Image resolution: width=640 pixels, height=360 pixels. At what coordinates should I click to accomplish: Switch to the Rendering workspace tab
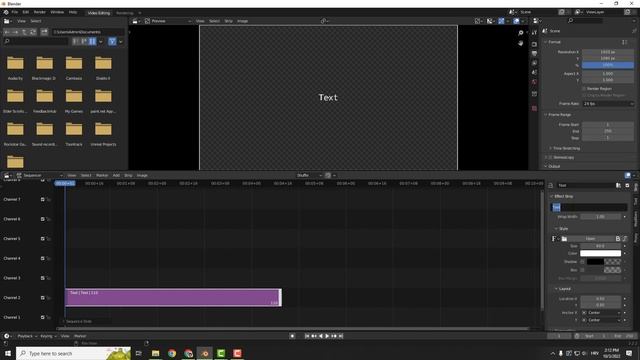125,13
